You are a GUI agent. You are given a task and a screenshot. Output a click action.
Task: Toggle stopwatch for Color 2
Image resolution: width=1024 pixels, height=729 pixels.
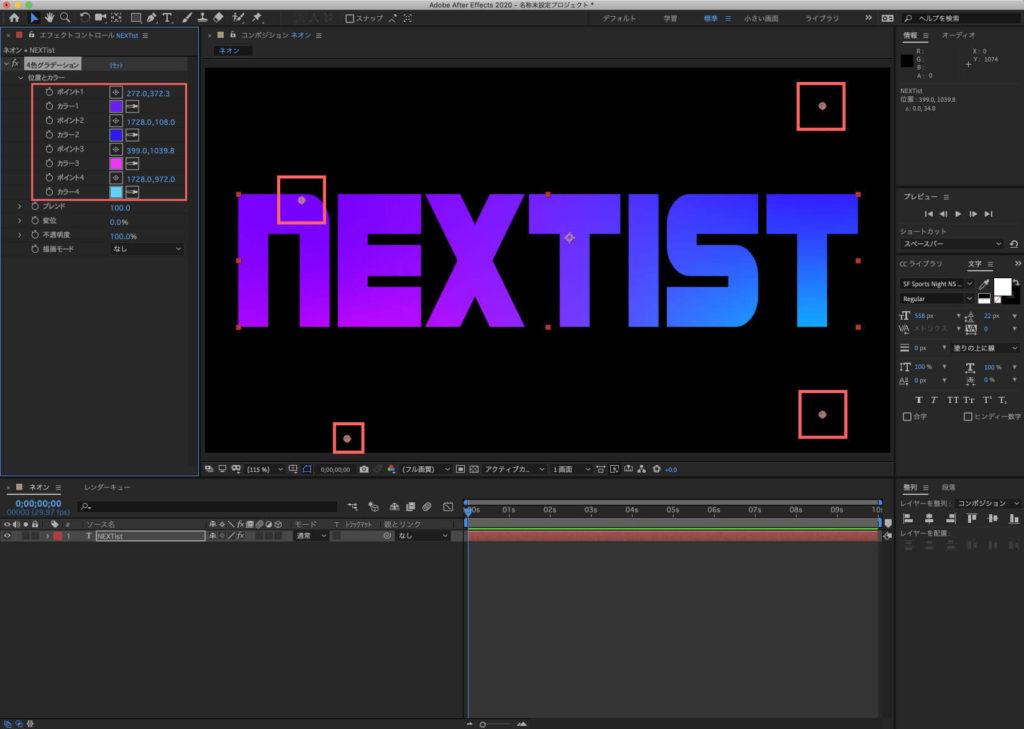[x=49, y=135]
